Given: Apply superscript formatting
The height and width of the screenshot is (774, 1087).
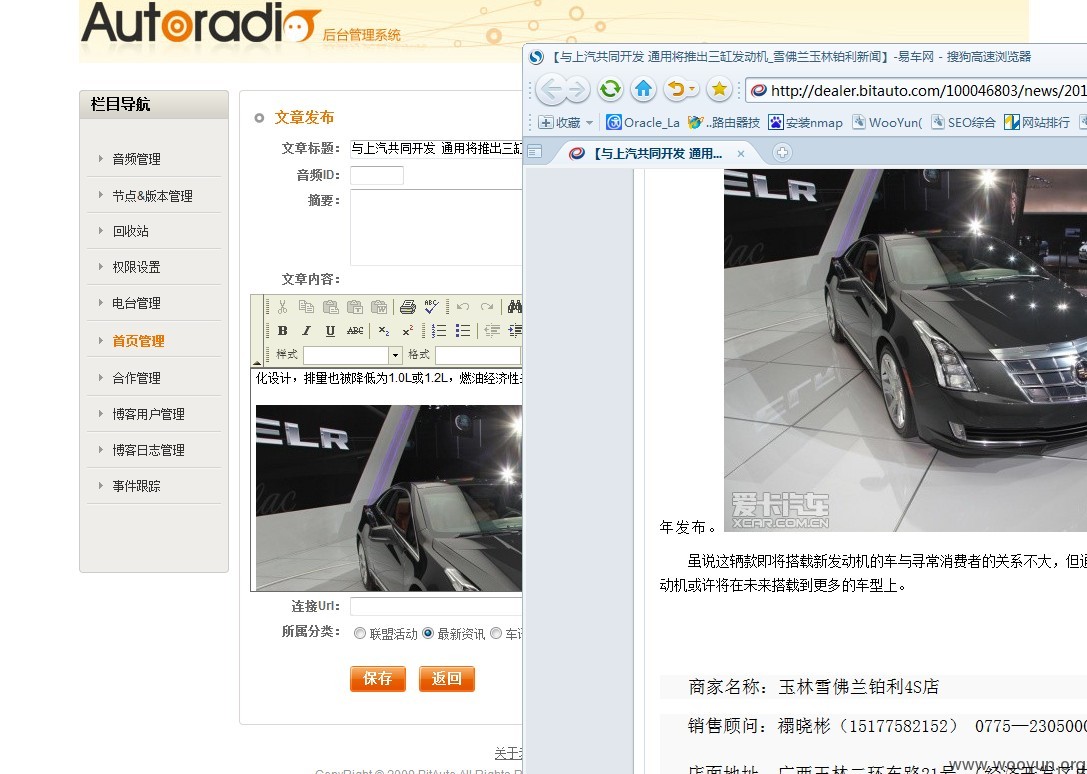Looking at the screenshot, I should click(408, 331).
